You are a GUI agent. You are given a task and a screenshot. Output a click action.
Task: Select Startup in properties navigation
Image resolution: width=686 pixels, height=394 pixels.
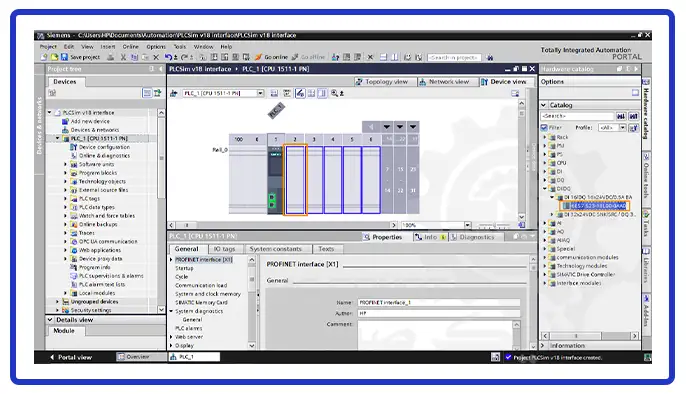click(184, 268)
